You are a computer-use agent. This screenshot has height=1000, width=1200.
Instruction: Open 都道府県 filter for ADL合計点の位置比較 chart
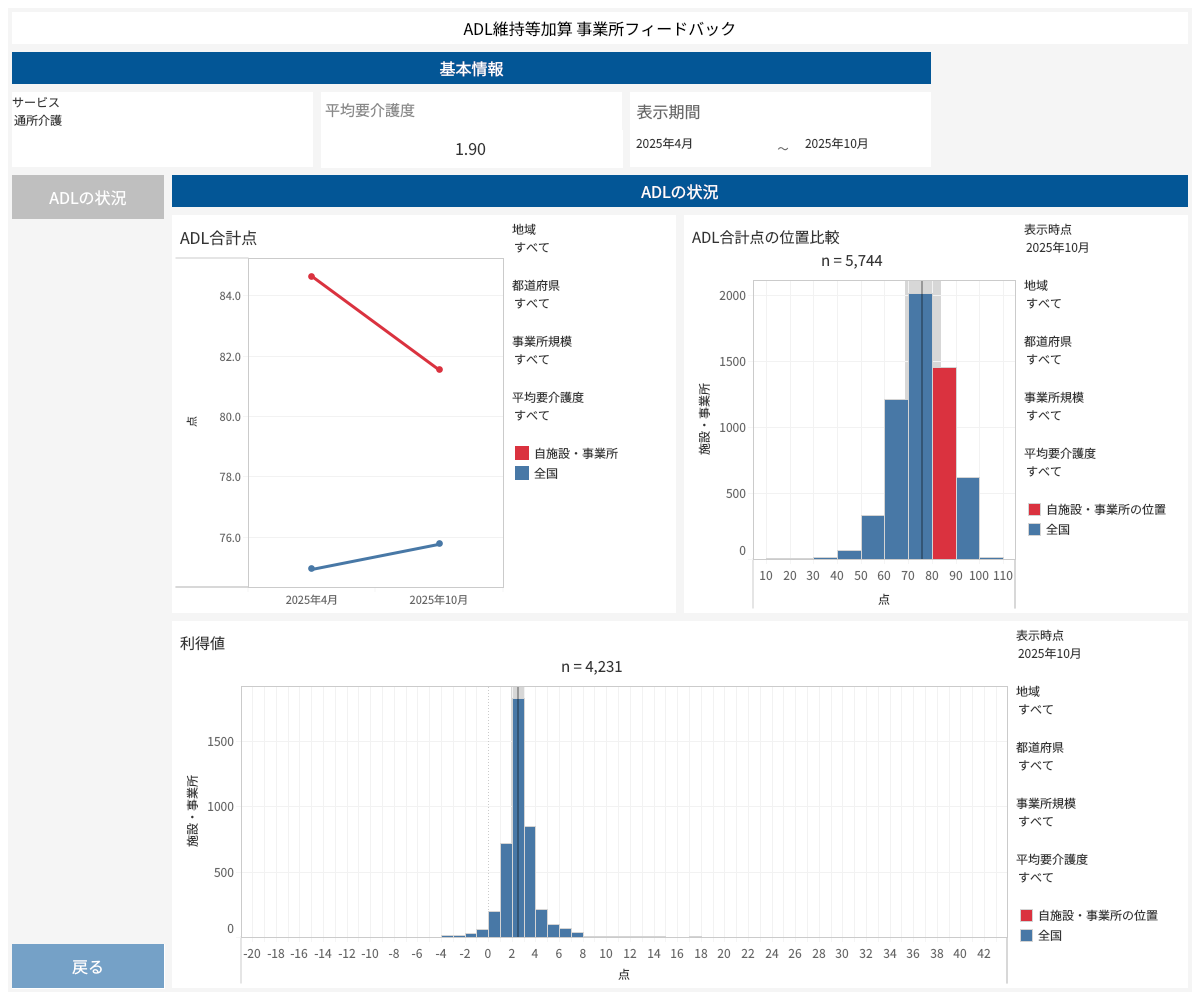pyautogui.click(x=1044, y=359)
